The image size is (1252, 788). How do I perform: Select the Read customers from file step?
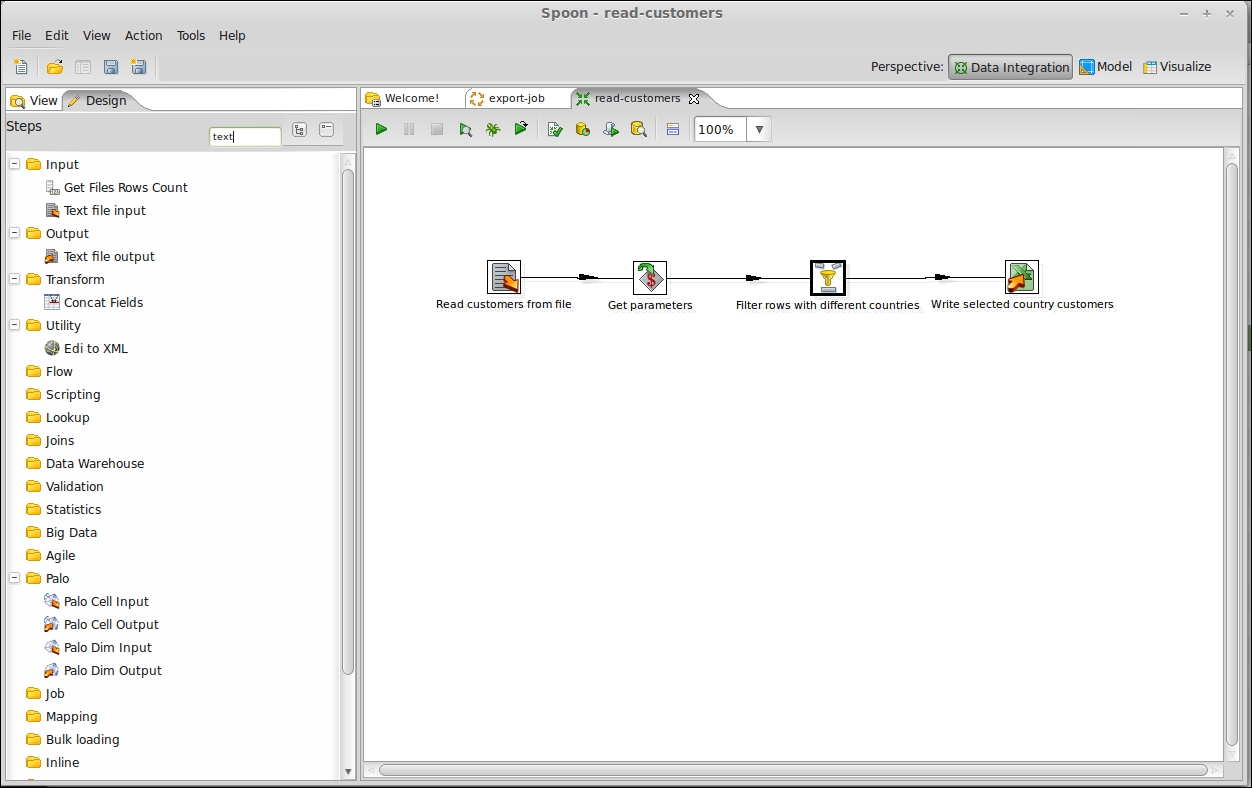coord(504,277)
